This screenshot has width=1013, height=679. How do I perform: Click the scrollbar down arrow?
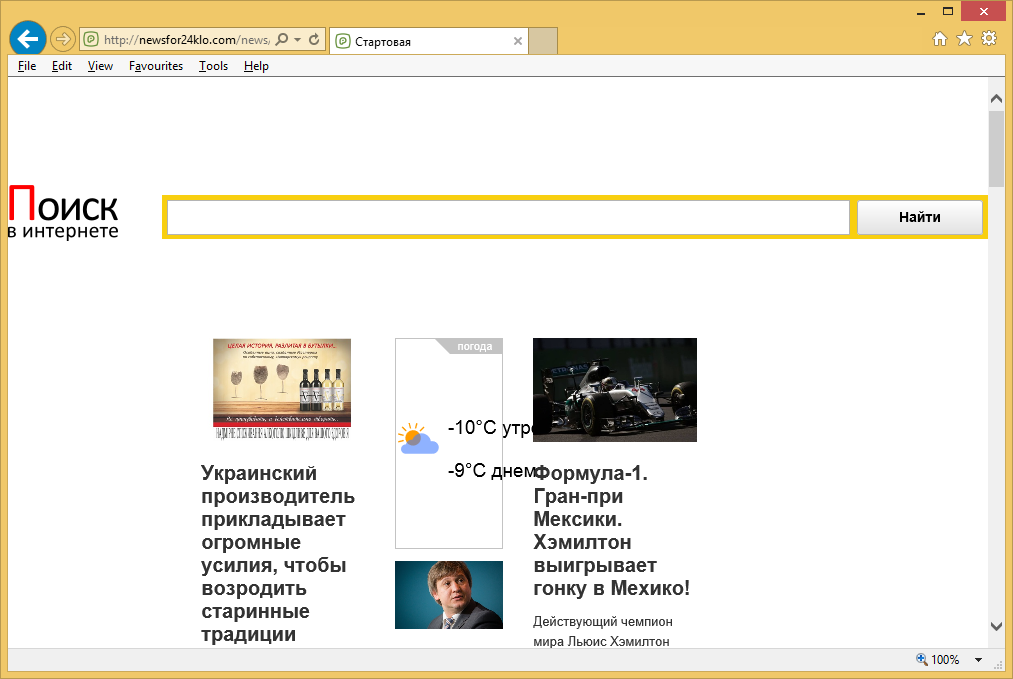(x=996, y=626)
